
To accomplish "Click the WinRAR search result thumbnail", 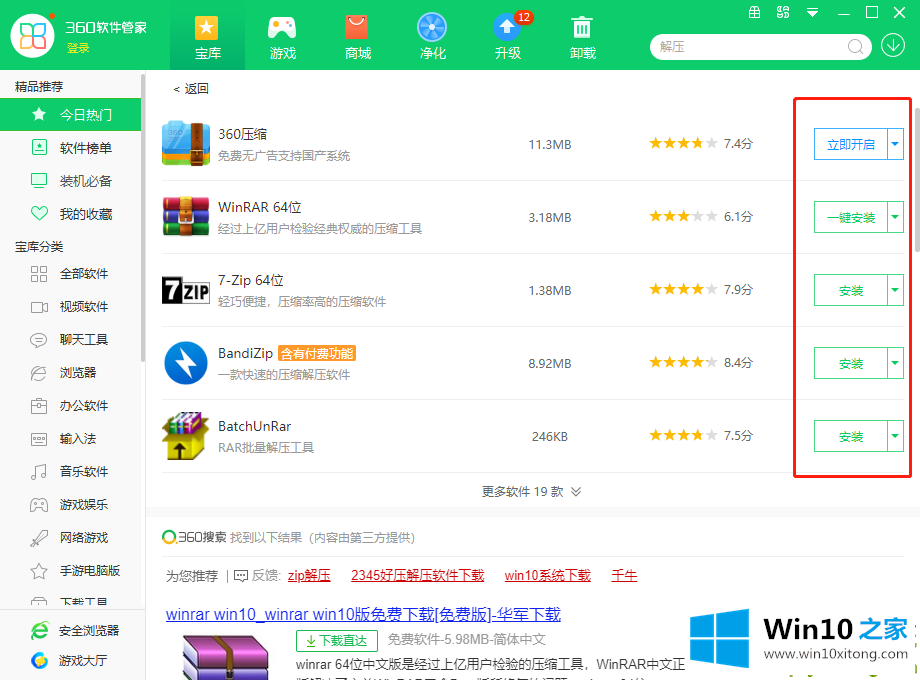I will 225,657.
